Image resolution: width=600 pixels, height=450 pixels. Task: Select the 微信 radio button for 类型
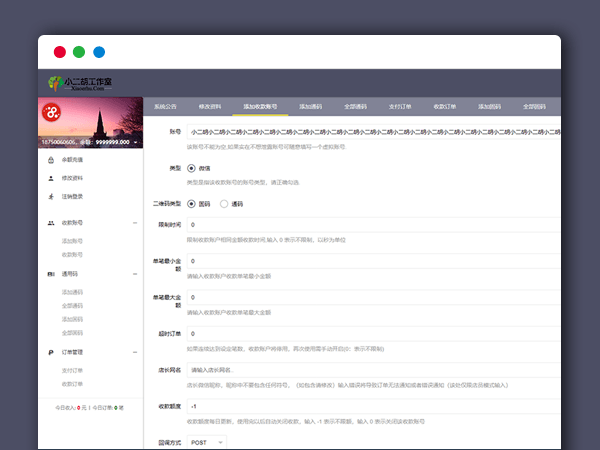point(192,168)
